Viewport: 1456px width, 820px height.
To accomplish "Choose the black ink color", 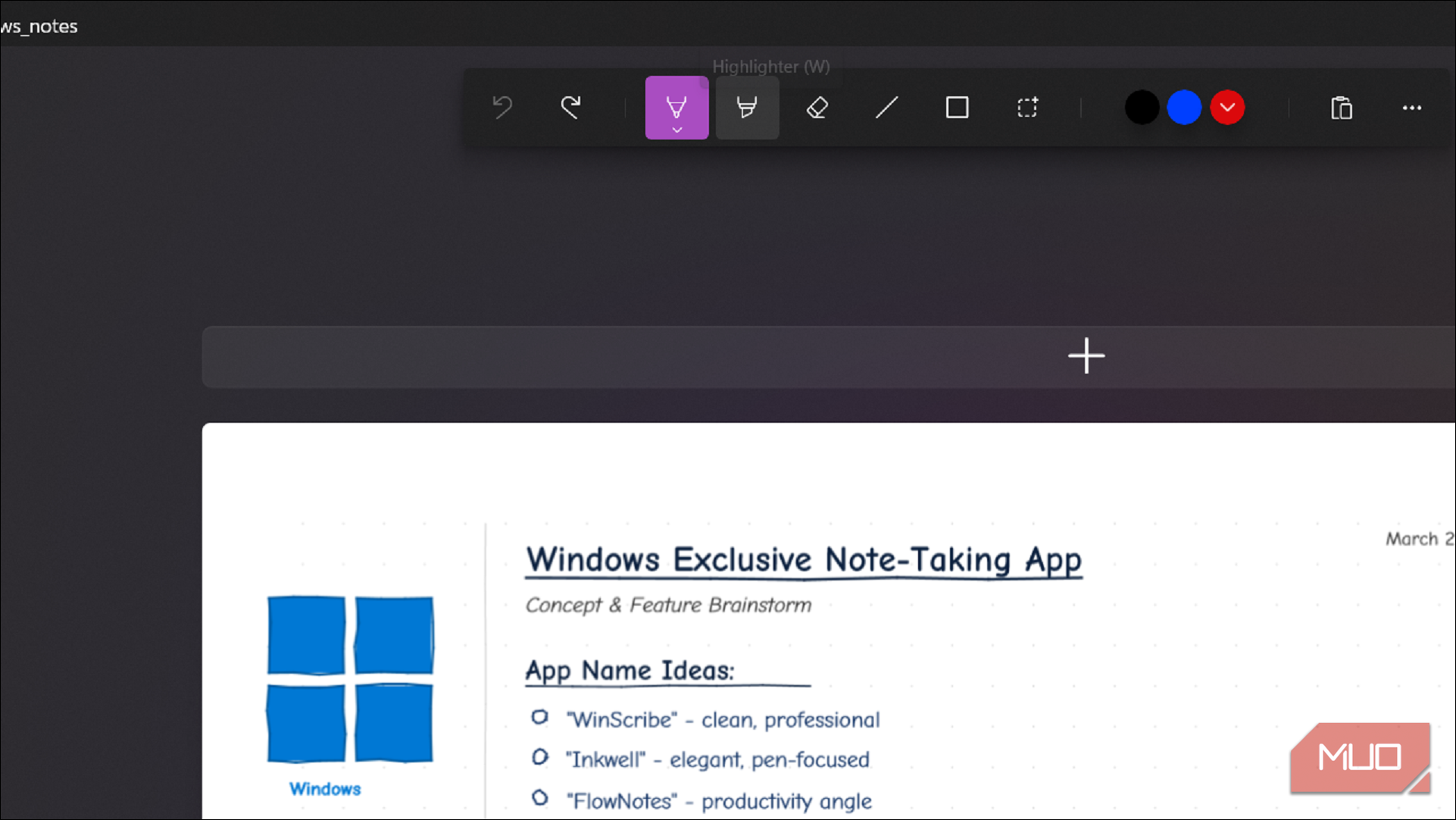I will point(1142,108).
